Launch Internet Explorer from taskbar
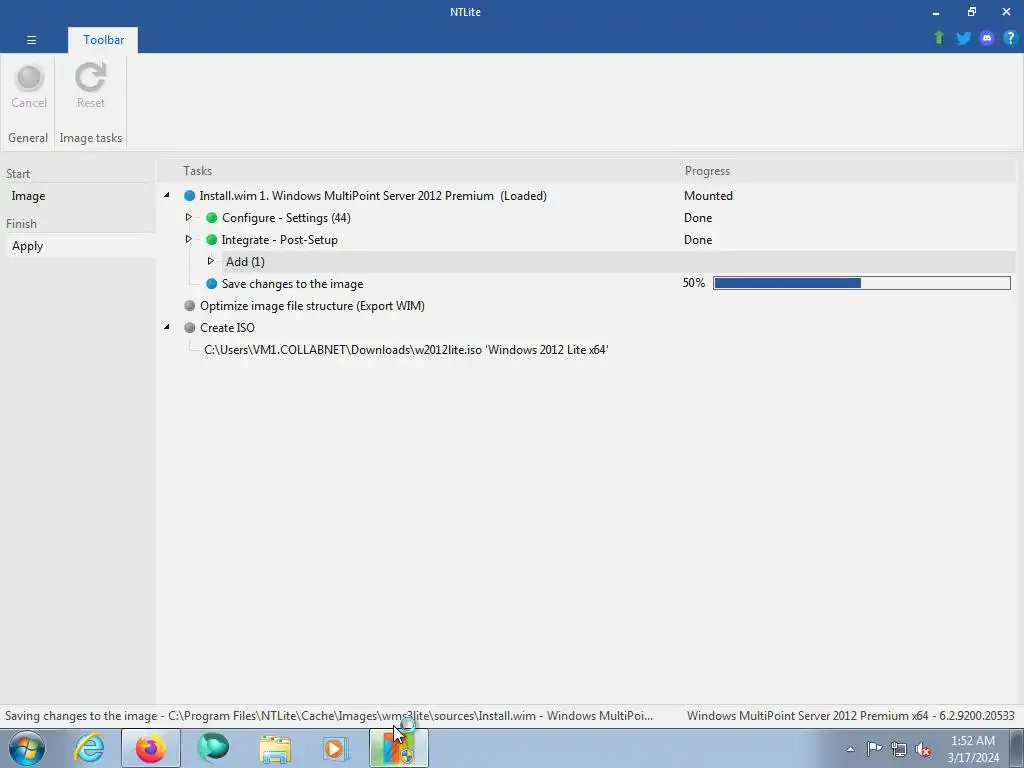Image resolution: width=1024 pixels, height=768 pixels. click(x=89, y=748)
